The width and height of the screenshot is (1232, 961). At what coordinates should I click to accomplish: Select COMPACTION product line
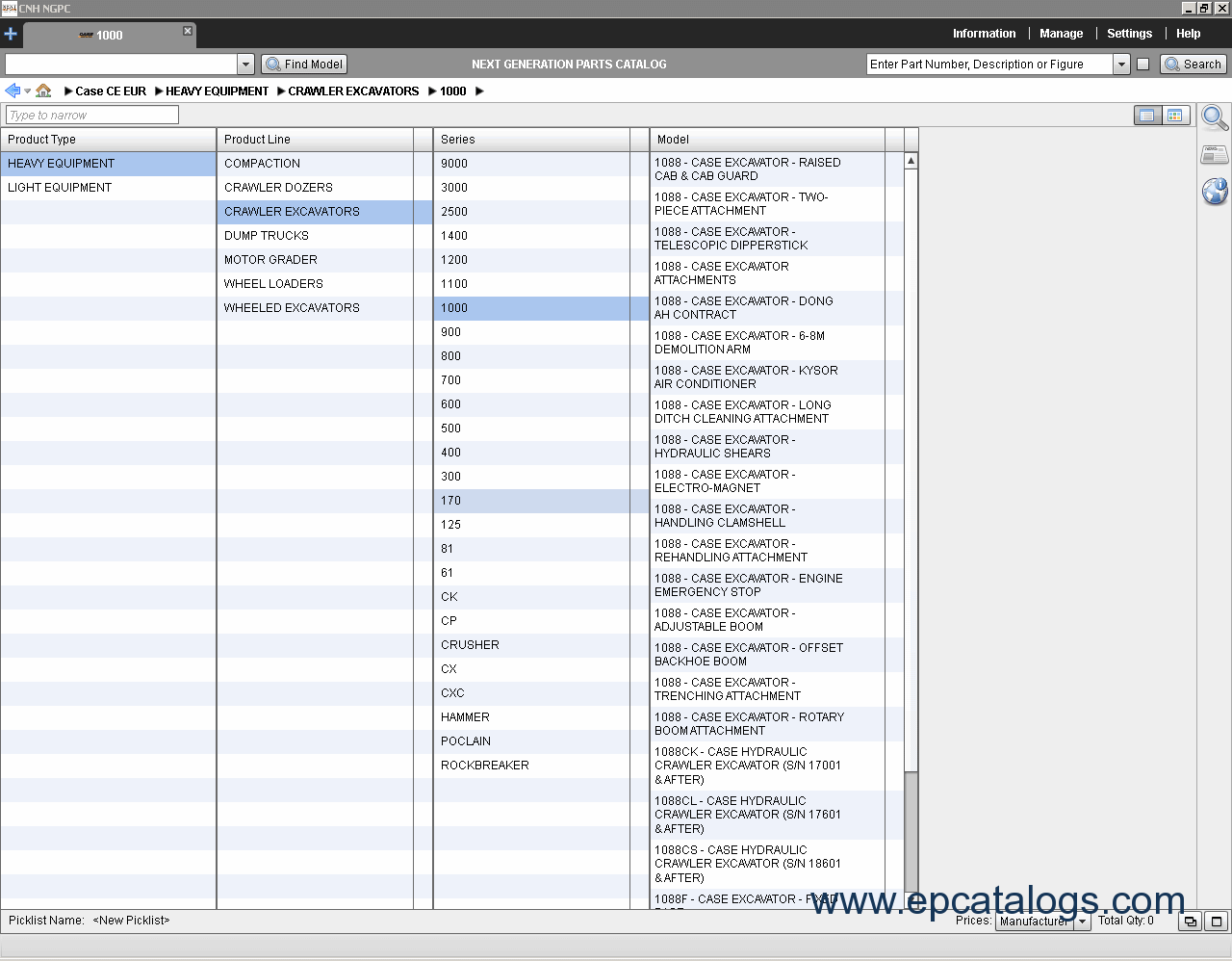click(324, 164)
